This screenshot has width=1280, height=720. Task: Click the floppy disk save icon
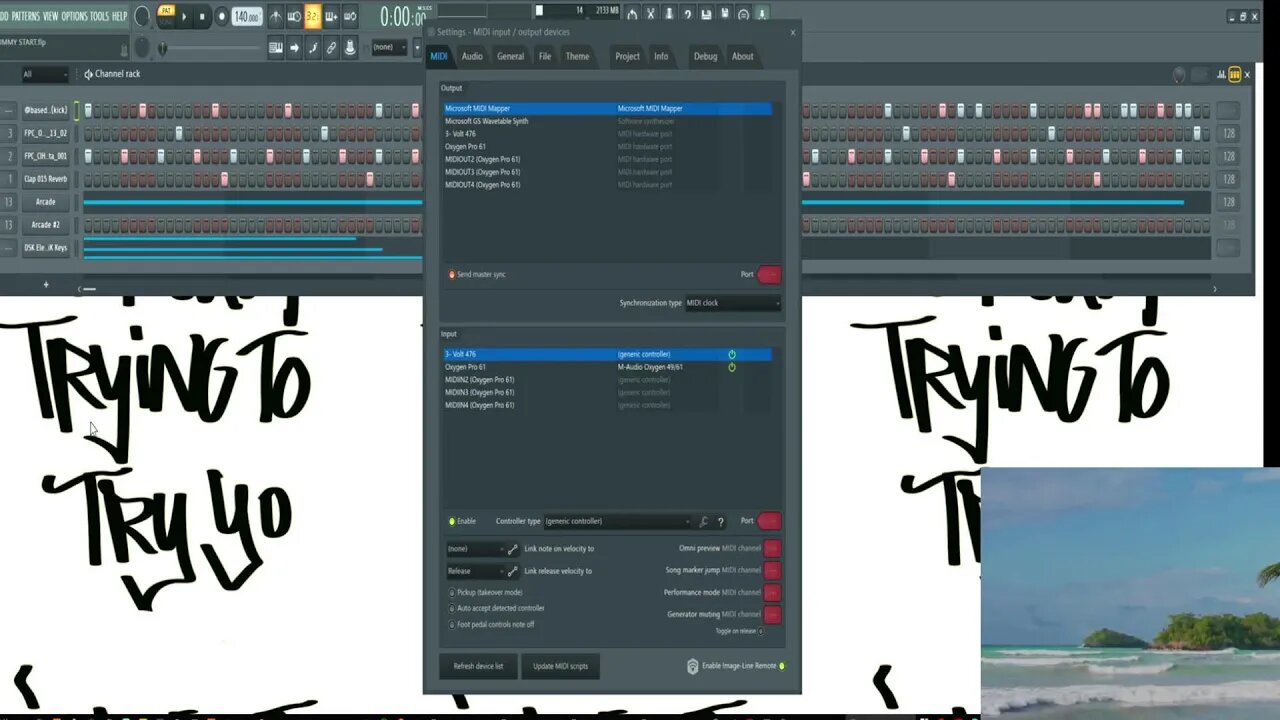click(x=707, y=15)
